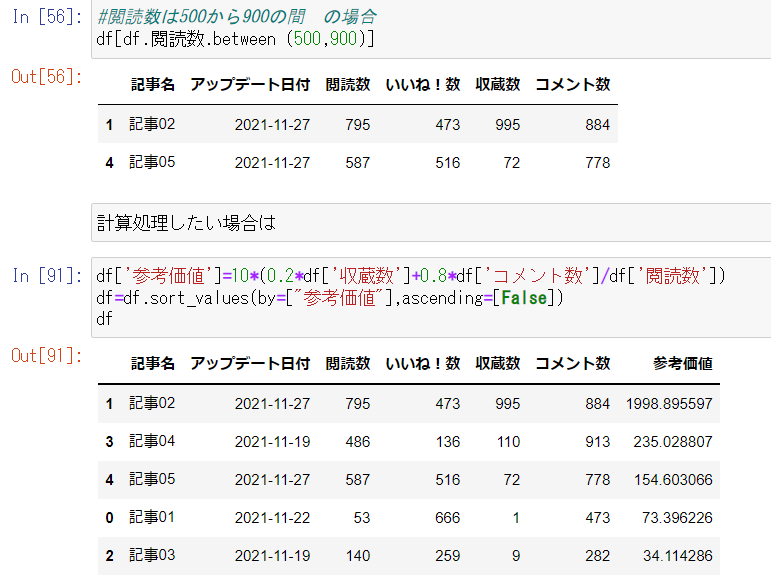The width and height of the screenshot is (771, 587).
Task: Click the 1998.895597 value in the 参考価値 column
Action: [669, 404]
